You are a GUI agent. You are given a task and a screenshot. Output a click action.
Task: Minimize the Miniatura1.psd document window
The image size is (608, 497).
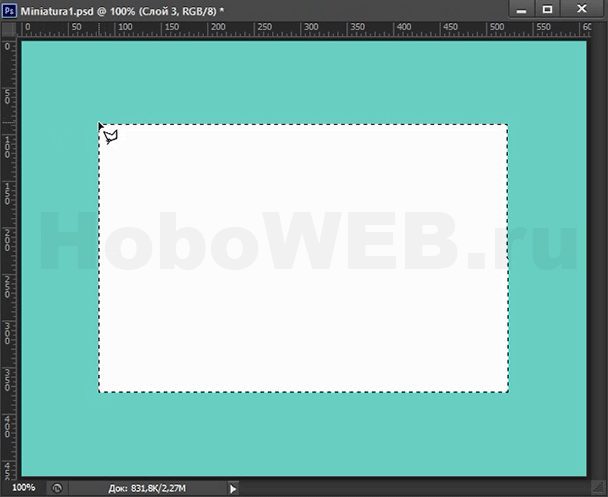point(522,9)
